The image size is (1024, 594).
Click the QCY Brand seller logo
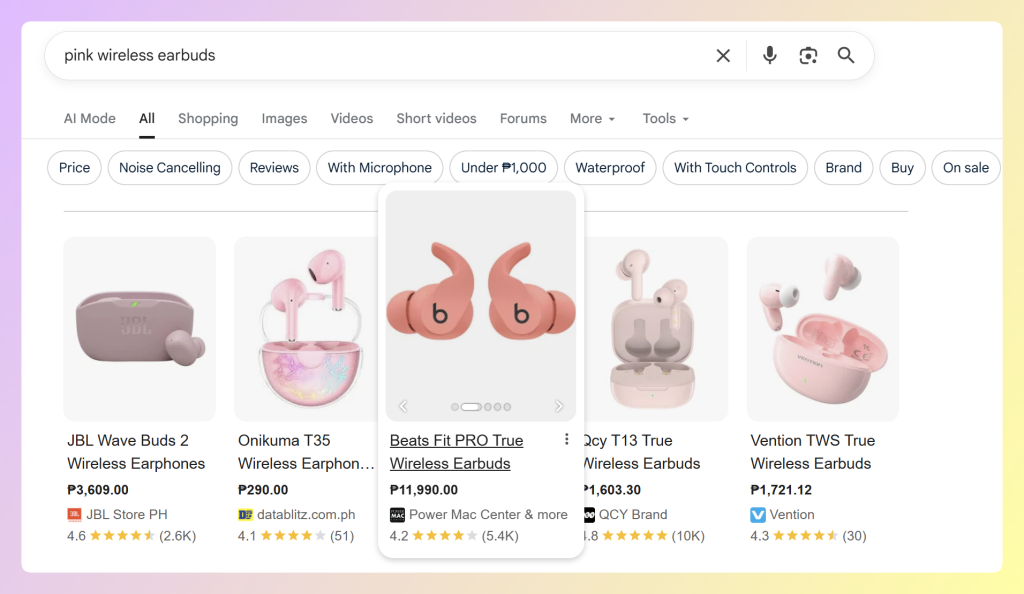point(589,514)
